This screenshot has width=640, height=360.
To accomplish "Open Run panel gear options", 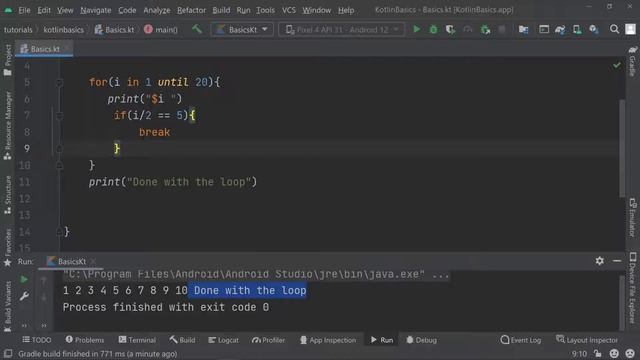I will (599, 261).
